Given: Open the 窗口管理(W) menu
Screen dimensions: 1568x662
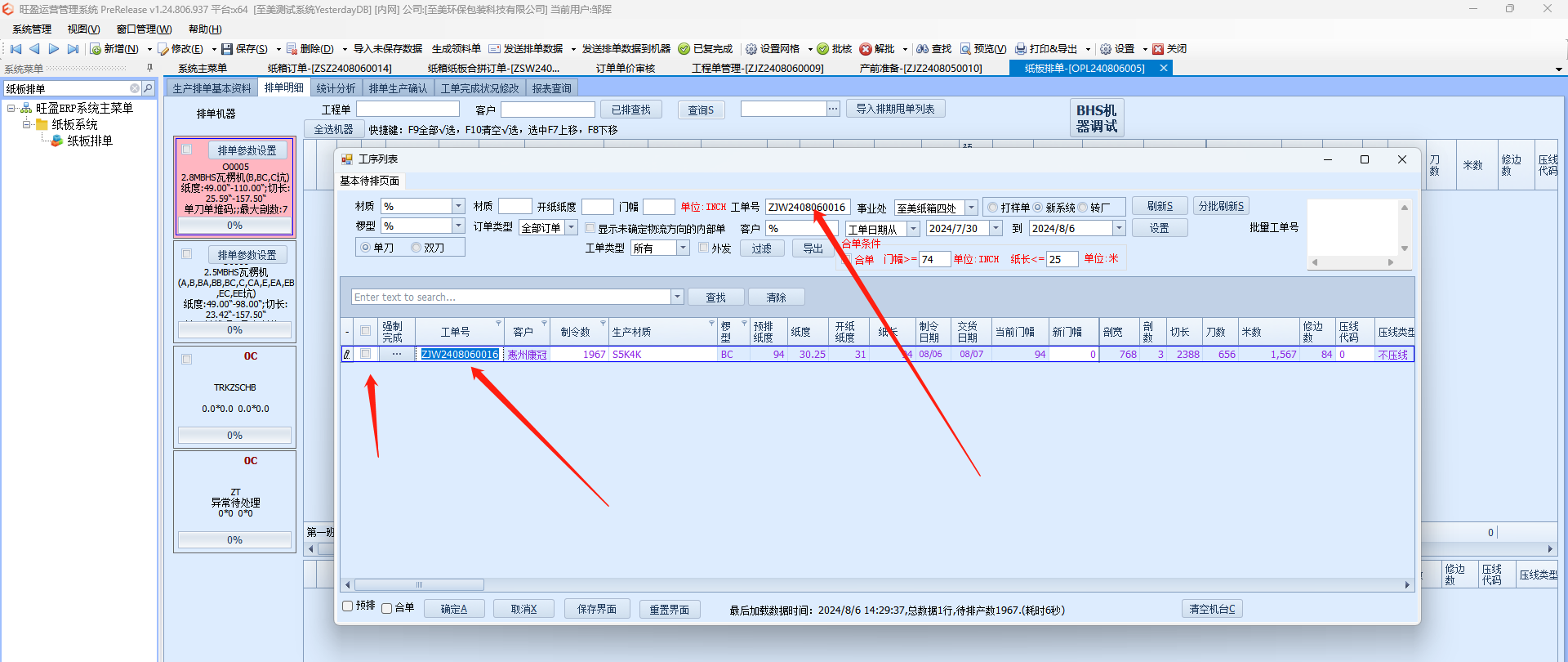Looking at the screenshot, I should tap(144, 29).
